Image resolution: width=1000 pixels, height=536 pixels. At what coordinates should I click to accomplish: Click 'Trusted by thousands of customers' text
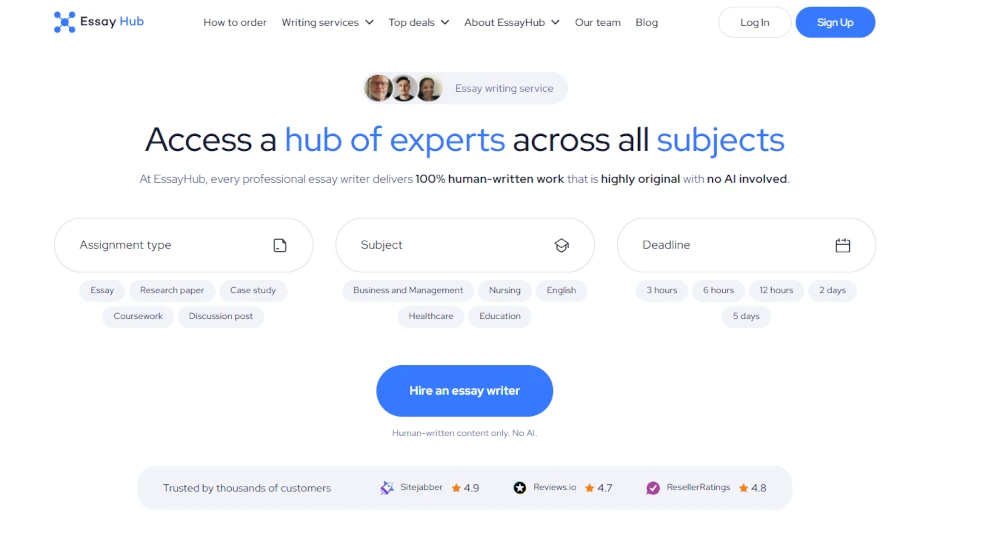click(247, 488)
